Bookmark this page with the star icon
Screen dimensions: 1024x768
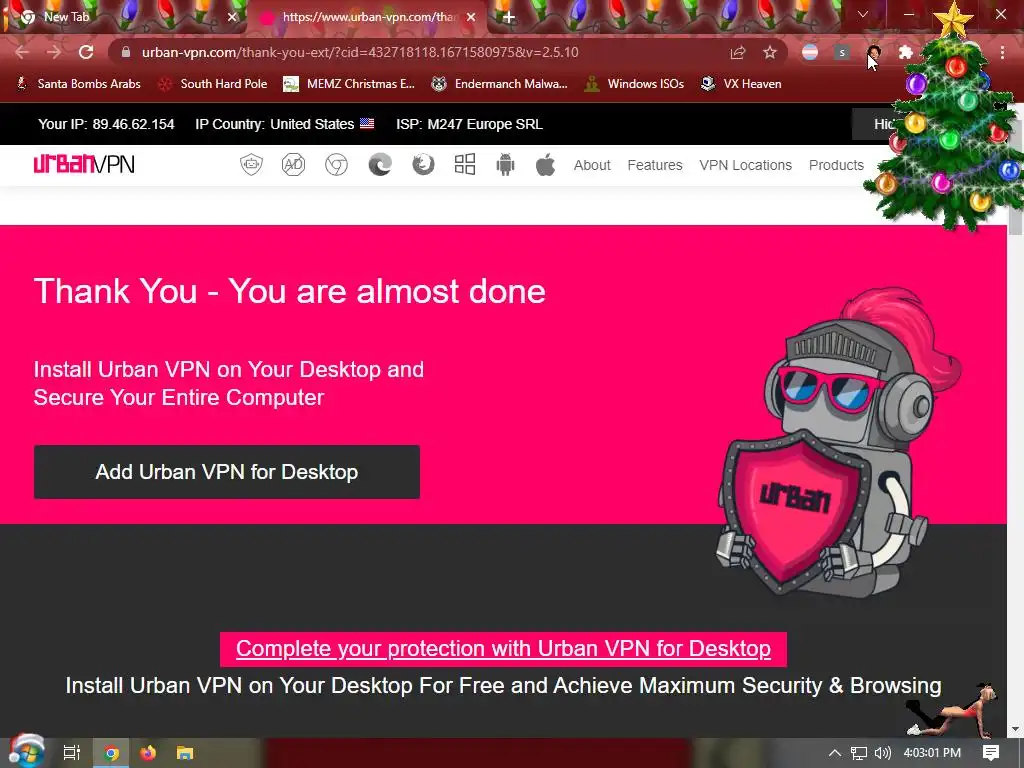pyautogui.click(x=770, y=52)
